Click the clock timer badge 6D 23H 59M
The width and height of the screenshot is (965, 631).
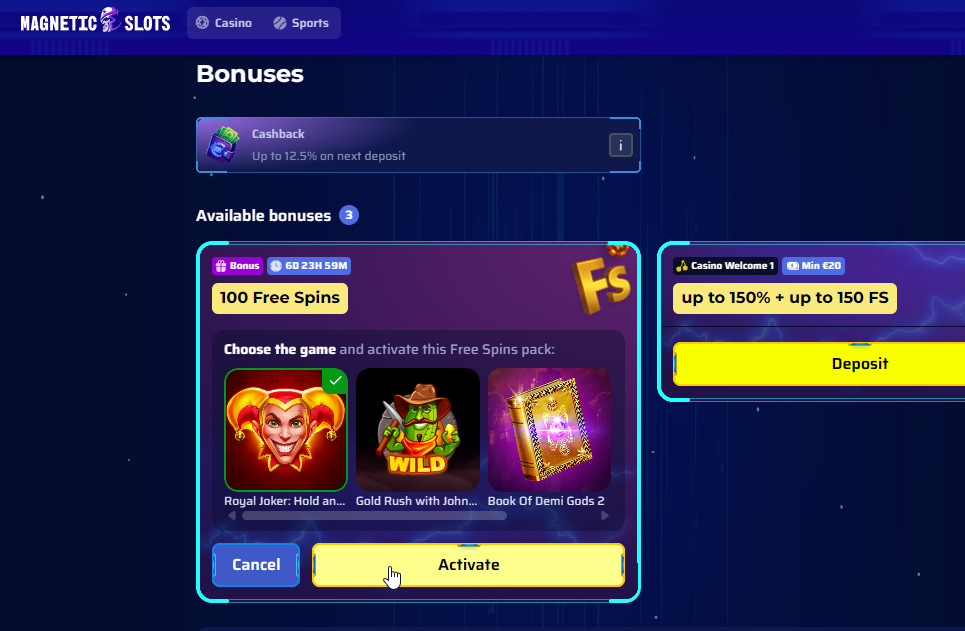pos(309,266)
